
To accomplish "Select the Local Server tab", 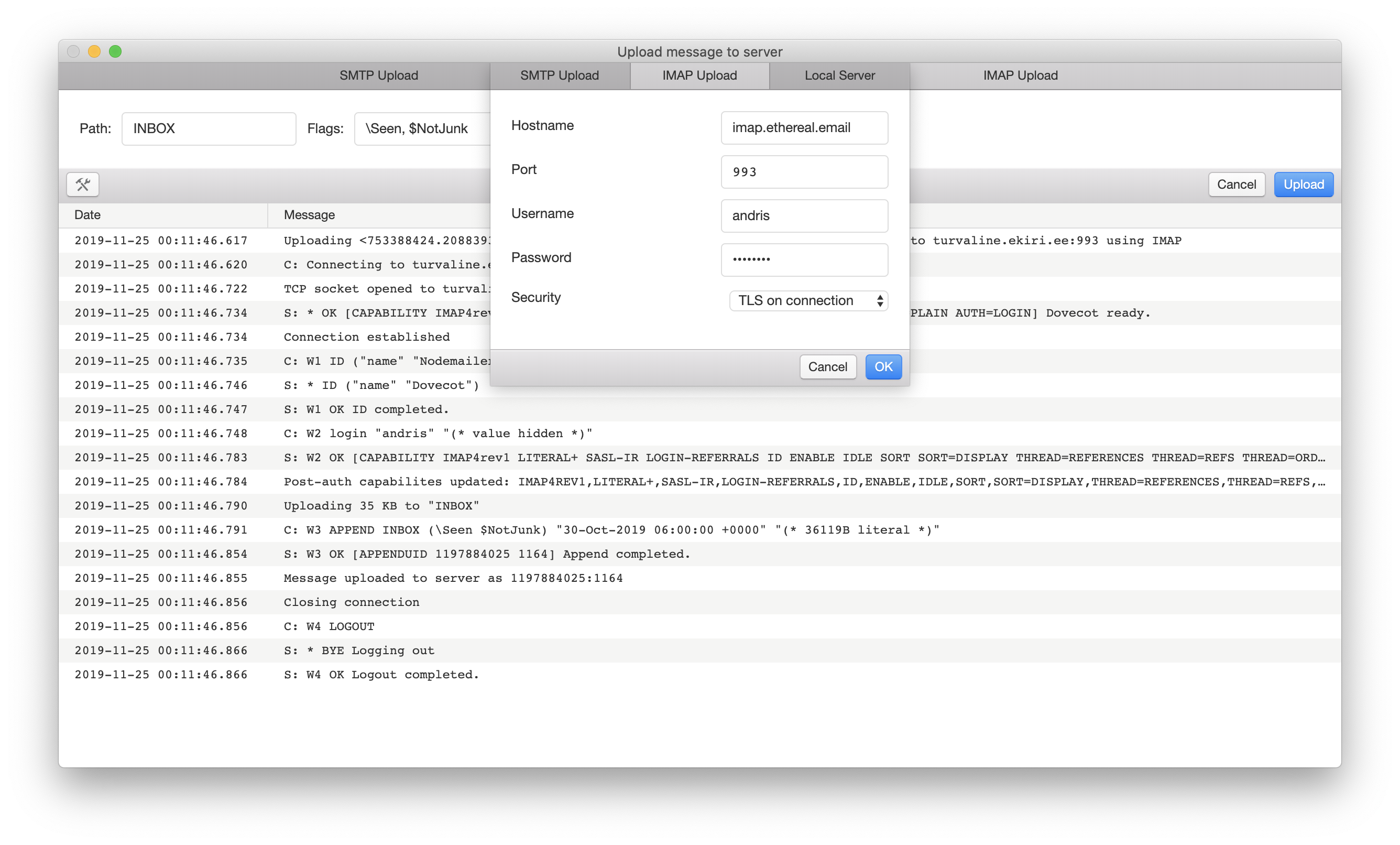I will 839,75.
